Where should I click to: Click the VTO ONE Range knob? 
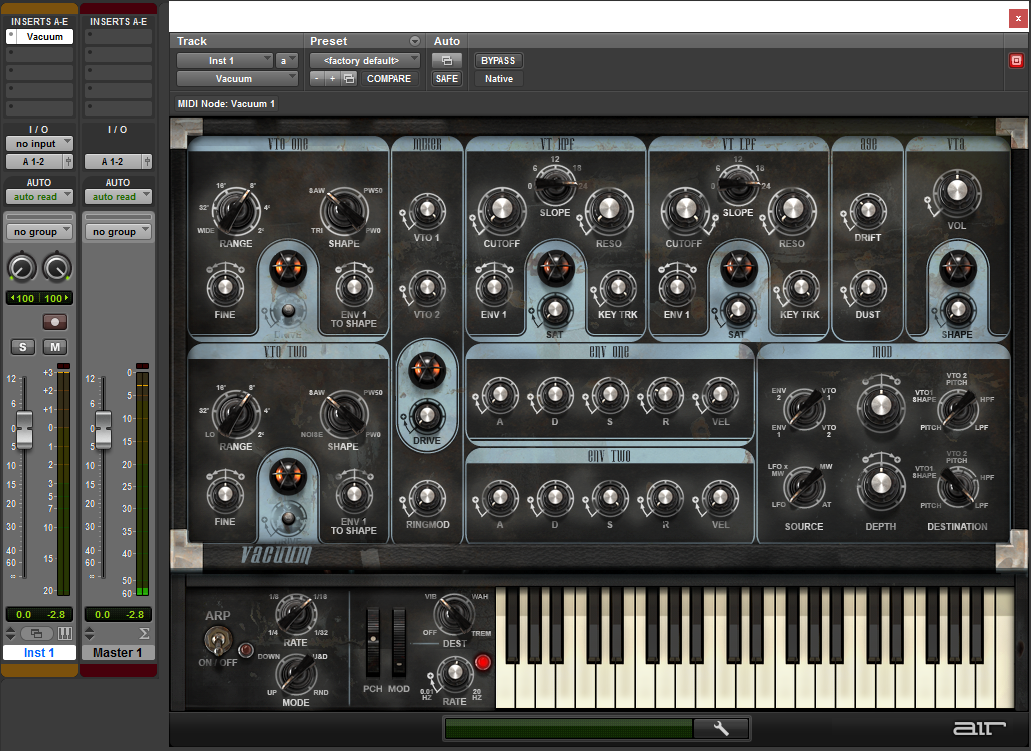[235, 211]
